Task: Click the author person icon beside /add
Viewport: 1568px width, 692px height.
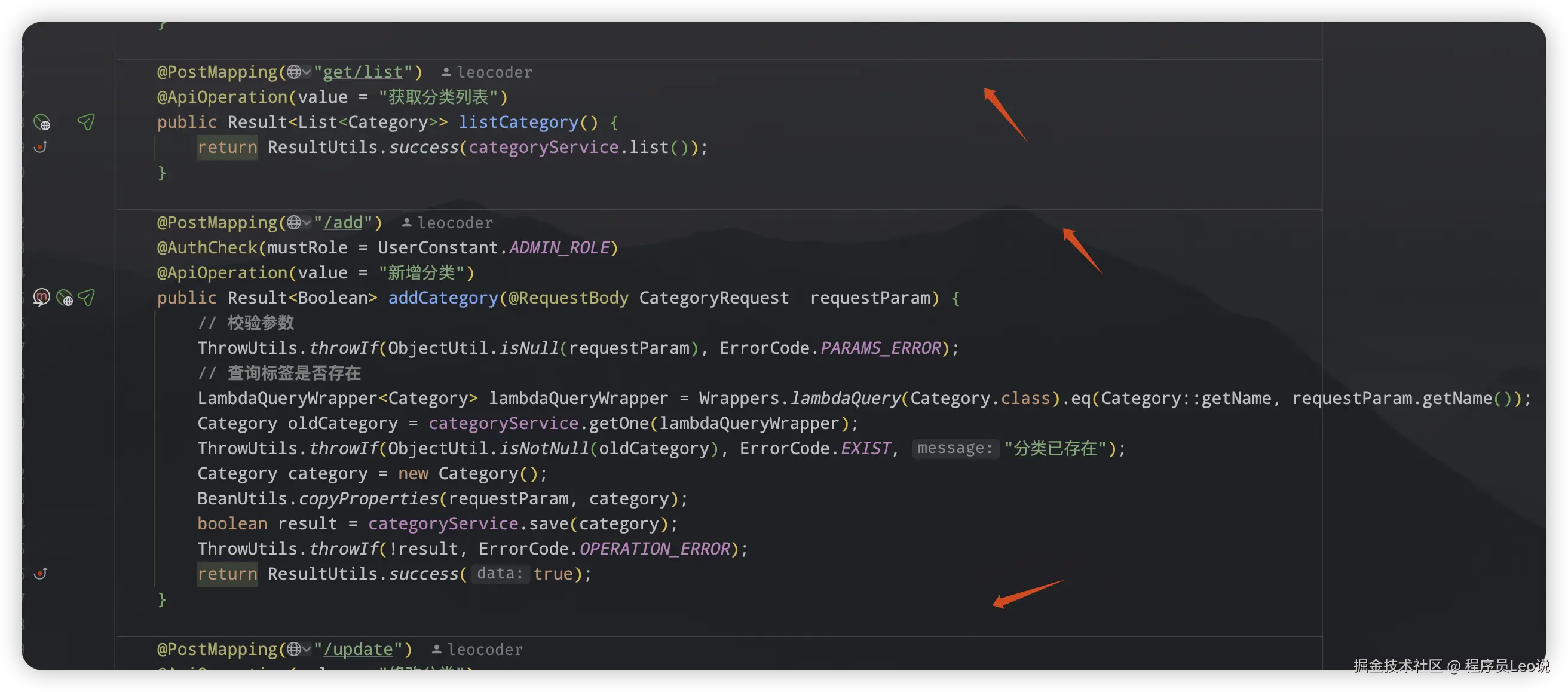Action: point(406,222)
